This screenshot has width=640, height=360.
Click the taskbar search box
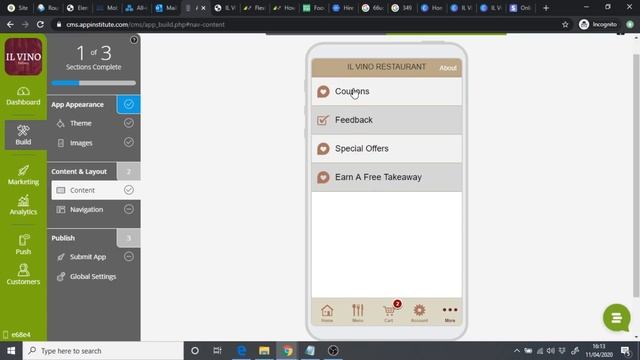click(103, 351)
